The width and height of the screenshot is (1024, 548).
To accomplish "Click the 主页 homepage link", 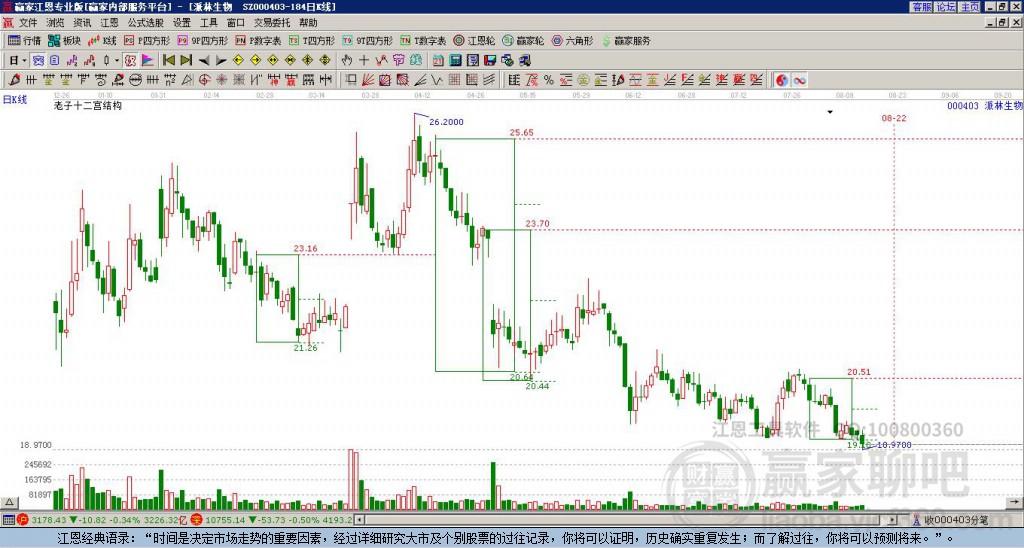I will pyautogui.click(x=970, y=7).
